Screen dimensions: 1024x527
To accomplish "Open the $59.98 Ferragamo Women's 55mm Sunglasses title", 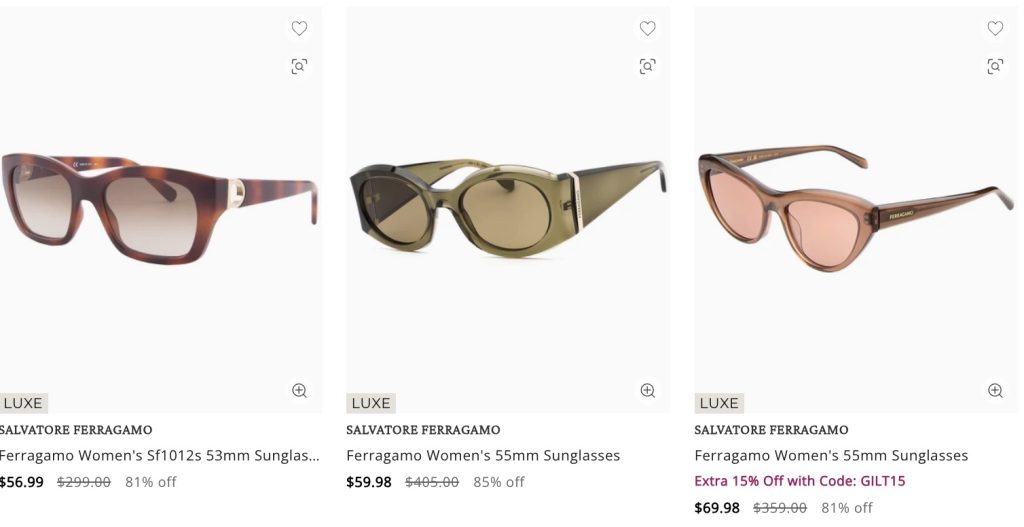I will (x=483, y=455).
